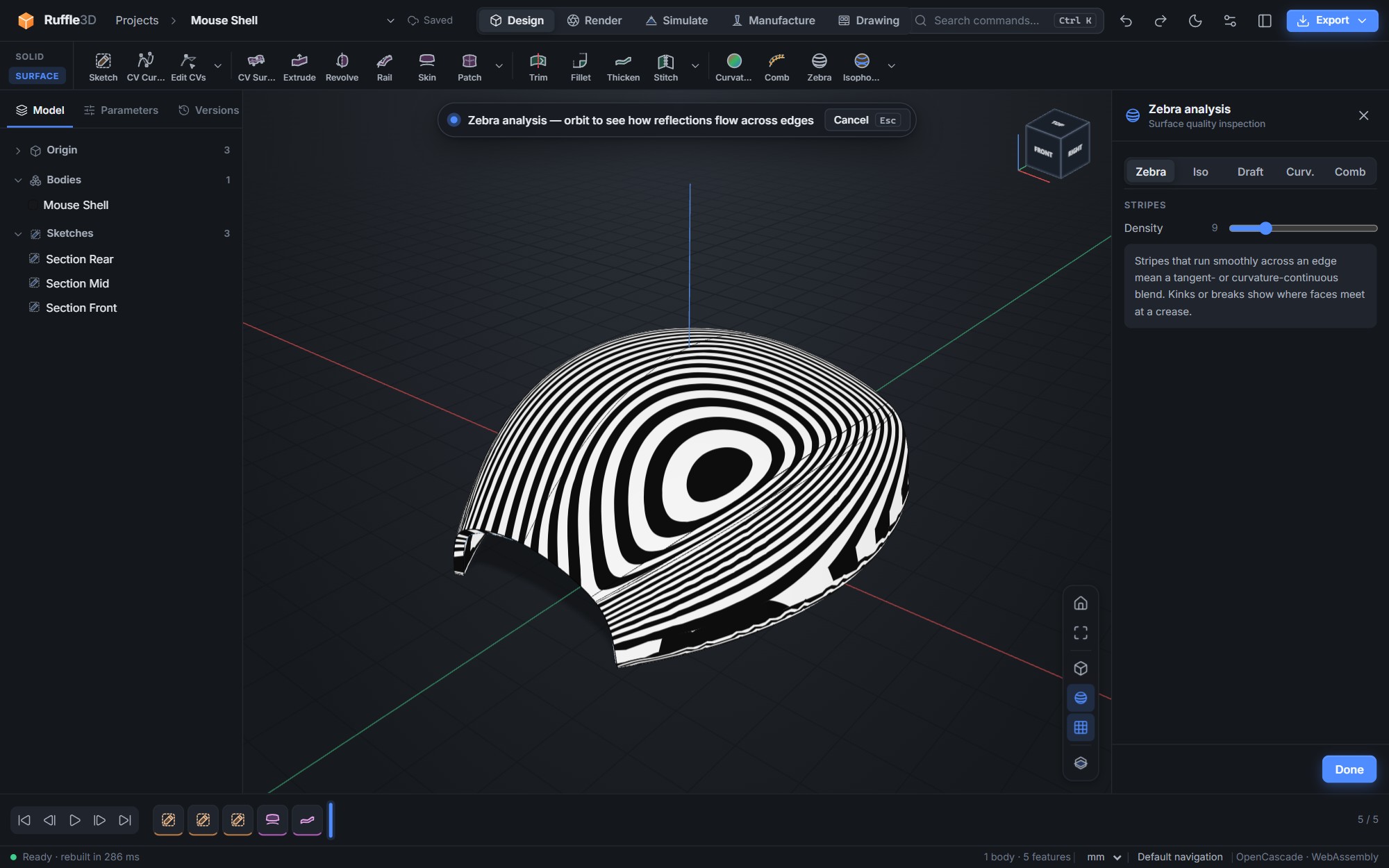This screenshot has width=1389, height=868.
Task: Switch to the Render workspace tab
Action: [x=594, y=21]
